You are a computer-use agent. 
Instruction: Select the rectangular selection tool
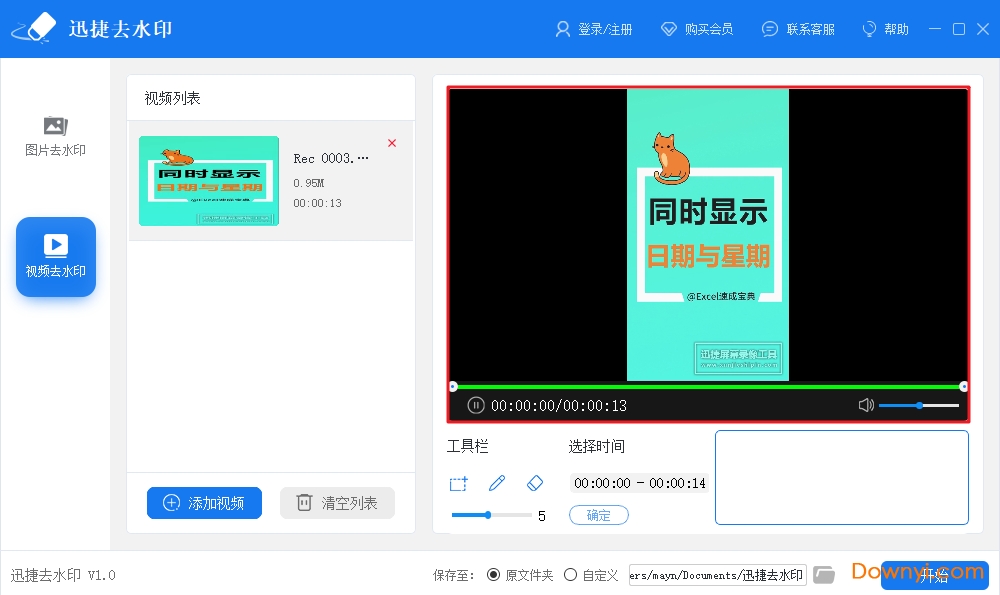[458, 483]
